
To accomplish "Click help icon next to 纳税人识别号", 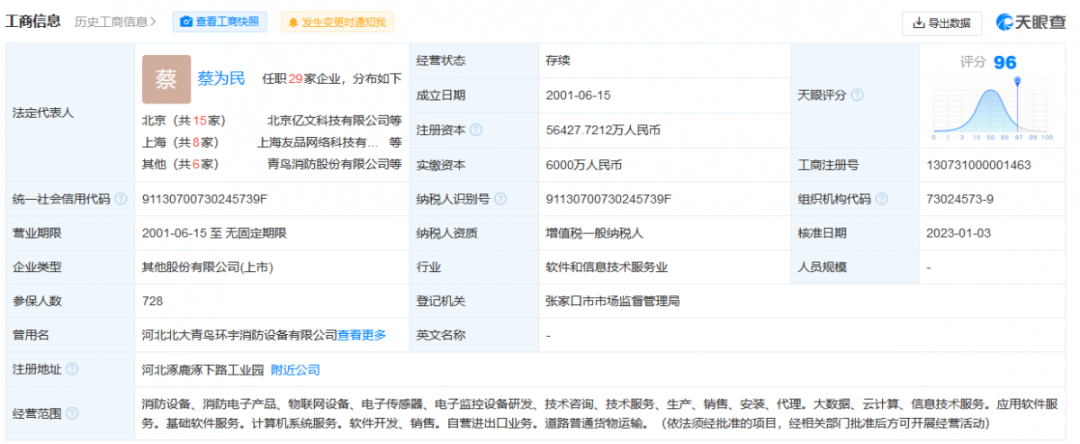I will 500,199.
